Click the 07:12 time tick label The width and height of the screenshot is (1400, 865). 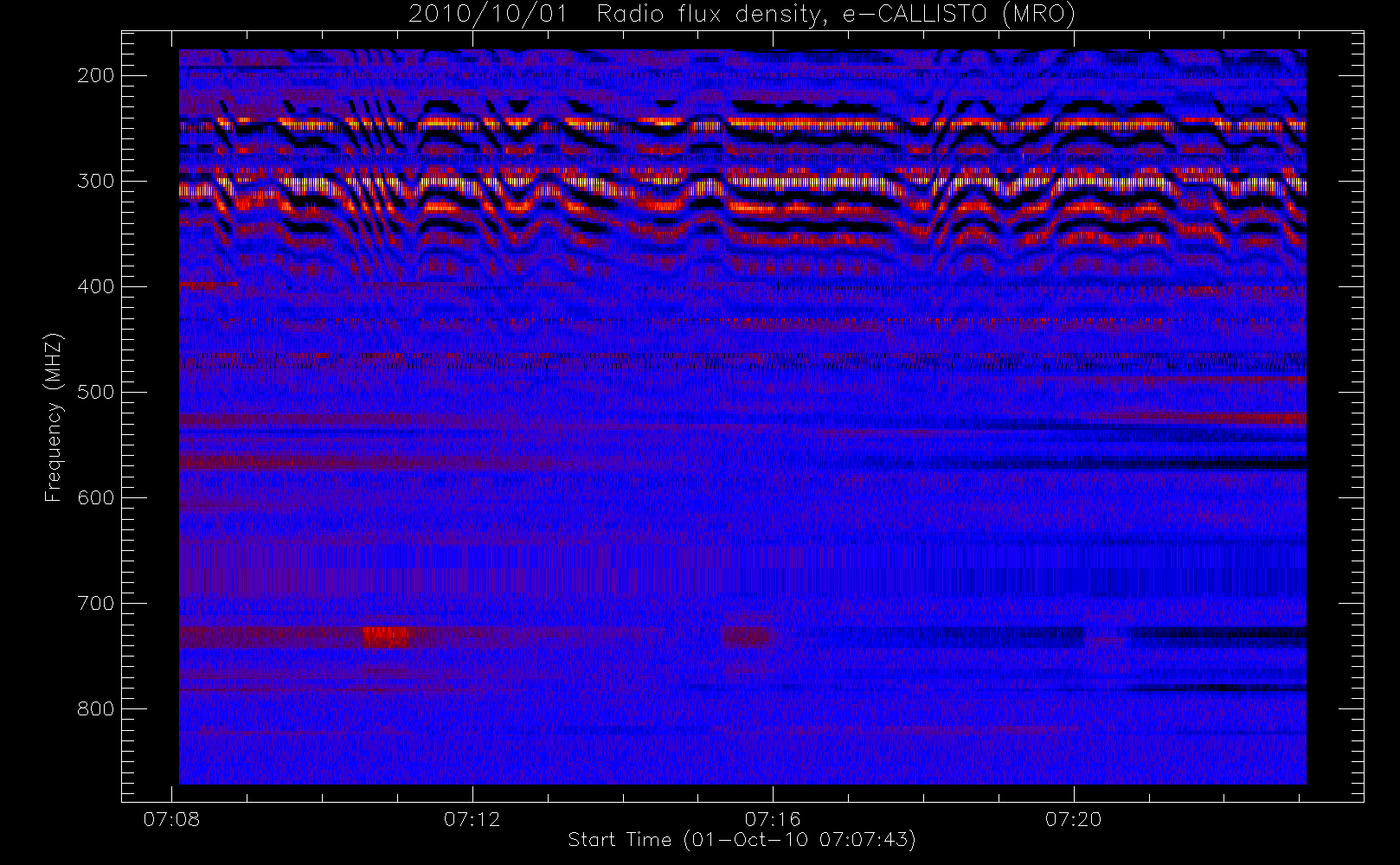coord(472,819)
